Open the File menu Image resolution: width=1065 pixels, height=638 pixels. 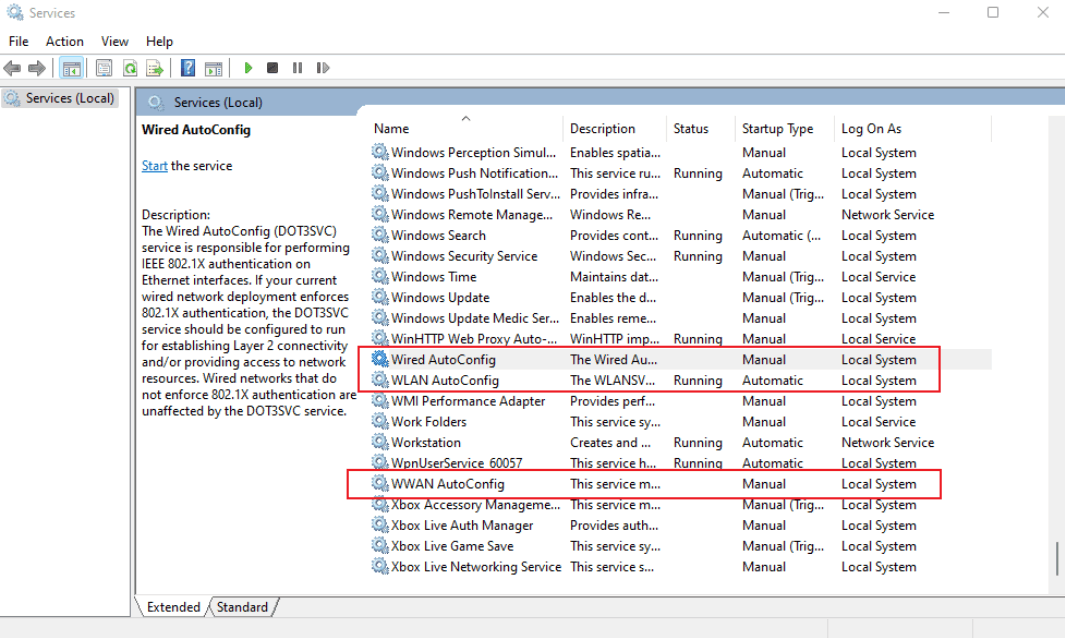point(18,41)
